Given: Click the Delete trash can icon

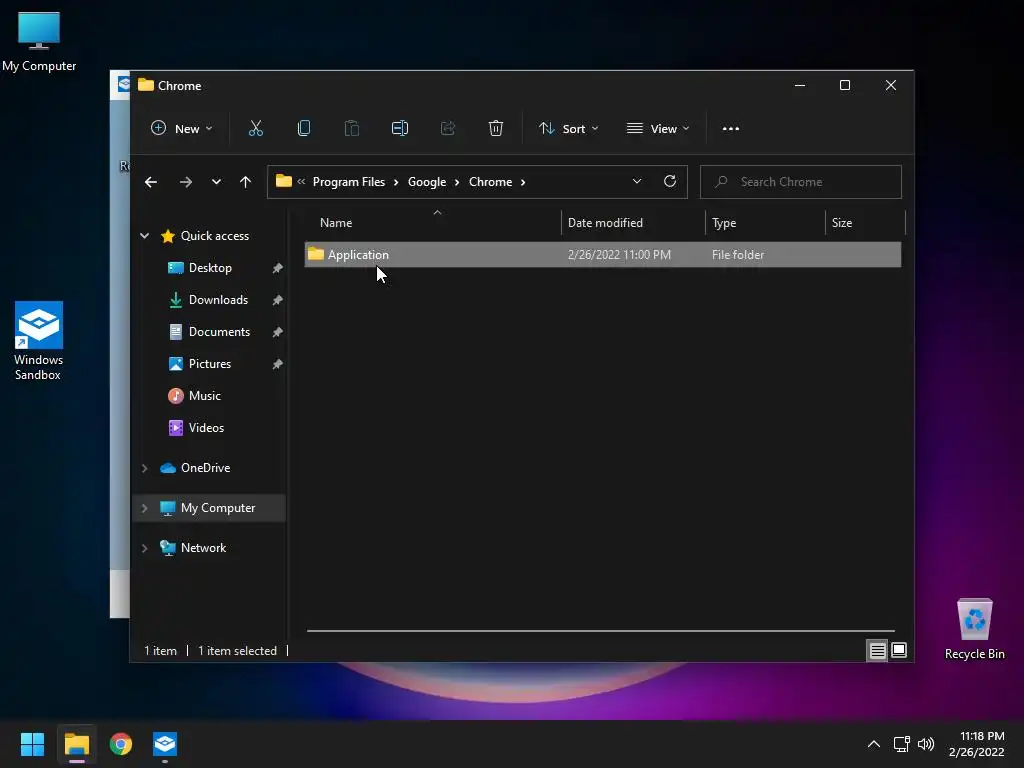Looking at the screenshot, I should tap(496, 129).
